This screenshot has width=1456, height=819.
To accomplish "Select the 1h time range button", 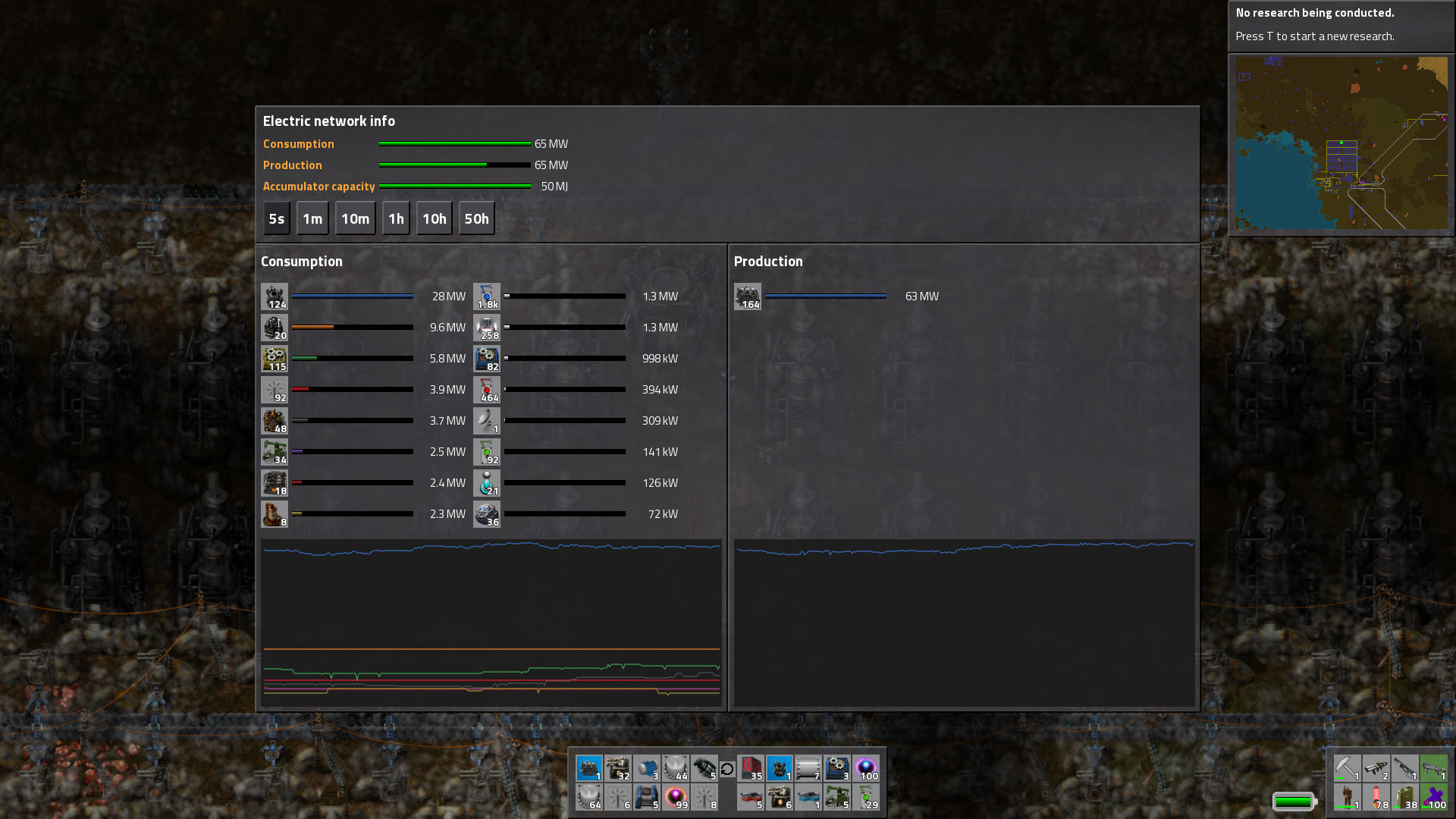I will [x=396, y=218].
